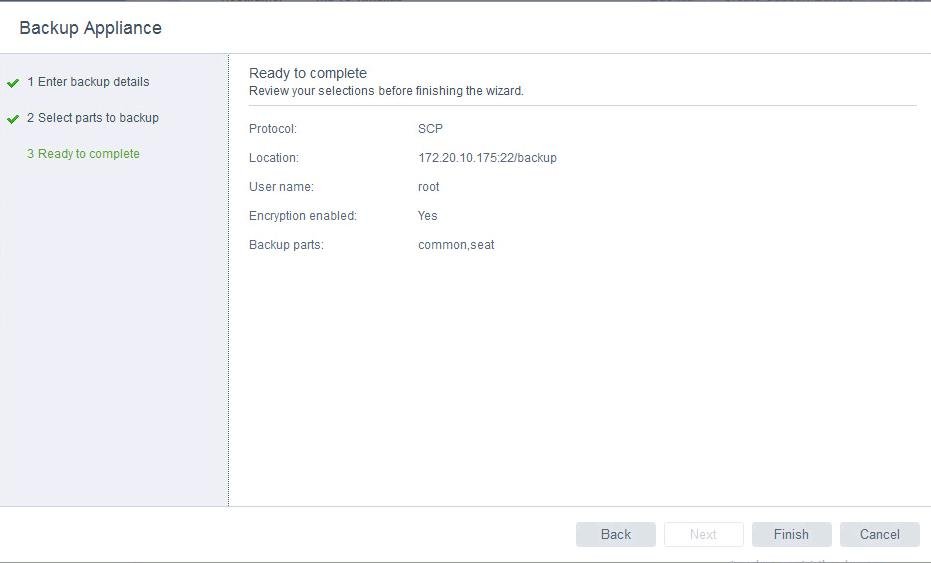931x563 pixels.
Task: Click the Location label
Action: pyautogui.click(x=273, y=158)
